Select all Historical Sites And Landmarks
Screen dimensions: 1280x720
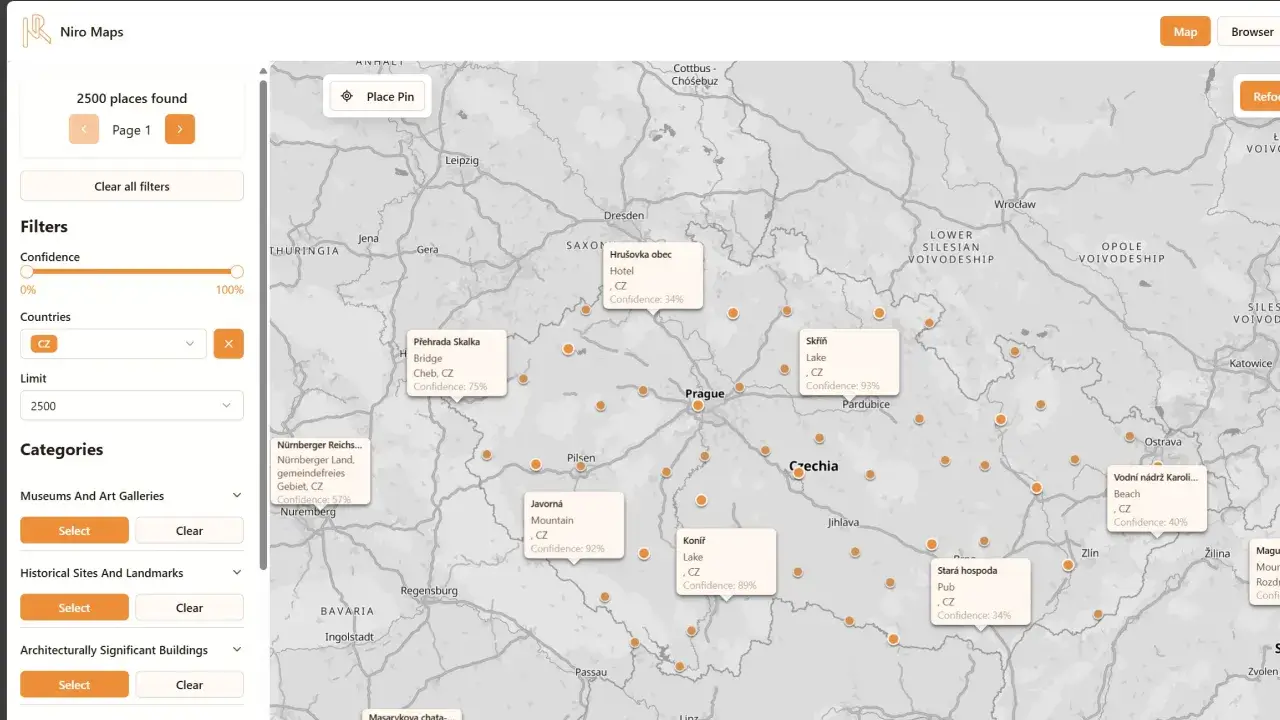coord(74,607)
